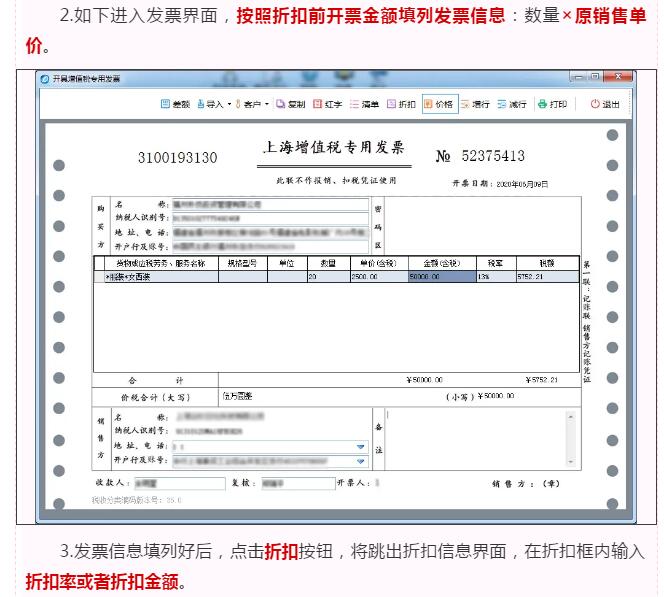This screenshot has width=664, height=597.
Task: Click the 折扣 discount toolbar button
Action: 401,104
